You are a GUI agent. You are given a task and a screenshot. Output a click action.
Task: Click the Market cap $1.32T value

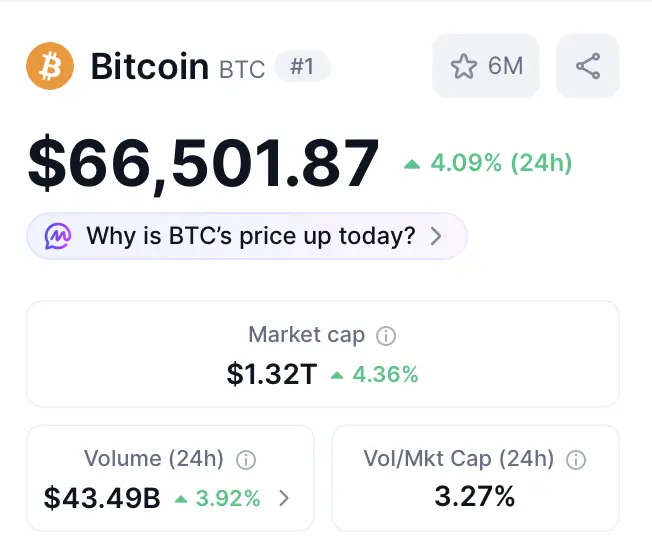(x=272, y=374)
